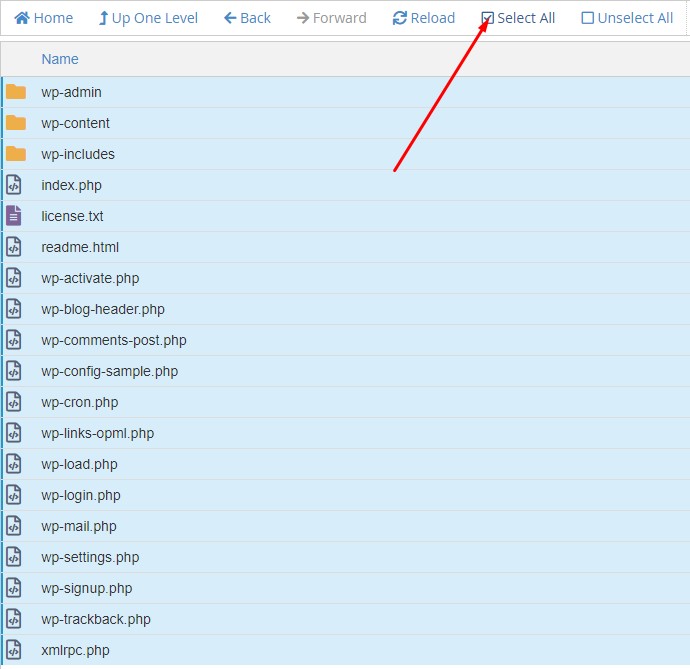
Task: Select the wp-content folder name
Action: (x=75, y=123)
